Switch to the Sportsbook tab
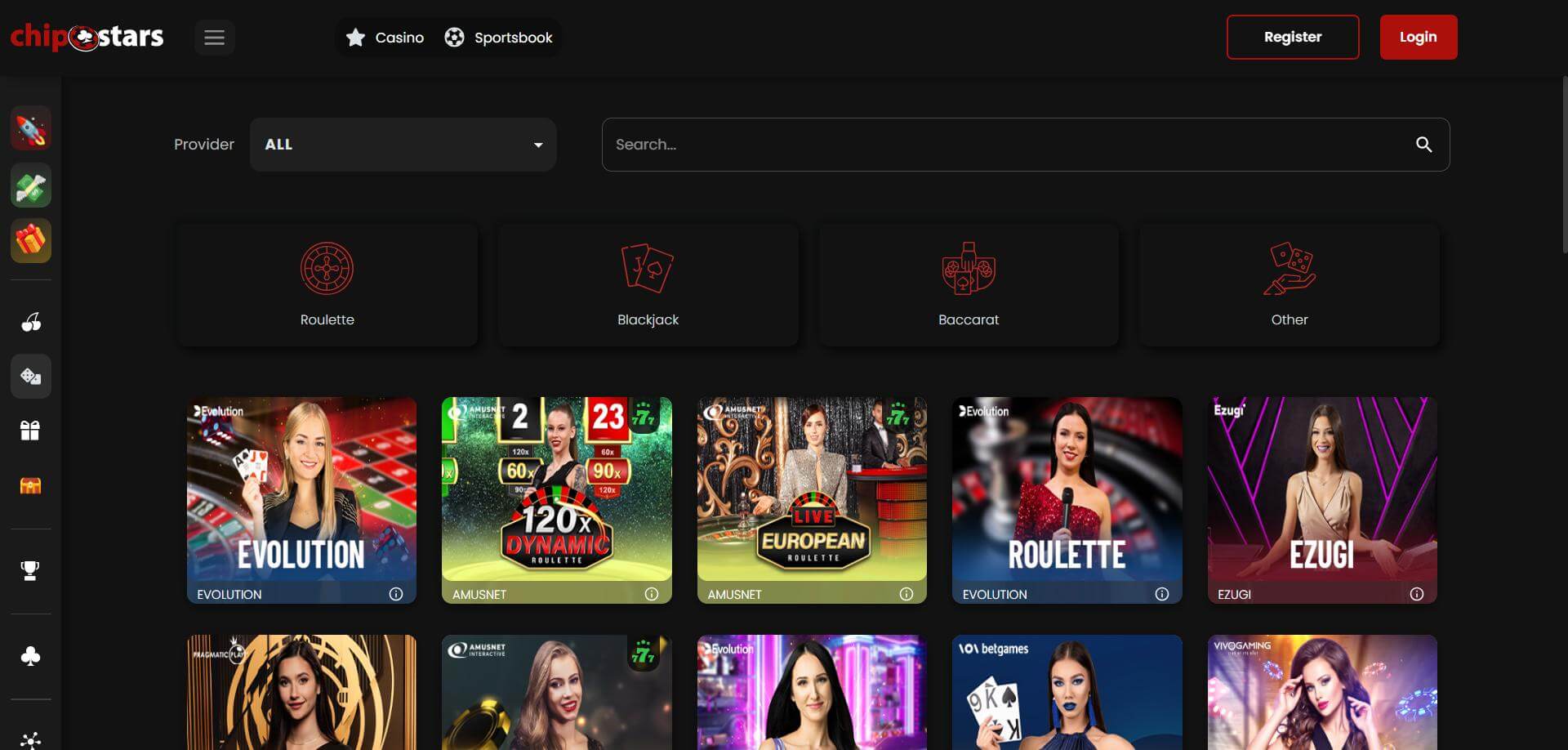 click(x=498, y=38)
